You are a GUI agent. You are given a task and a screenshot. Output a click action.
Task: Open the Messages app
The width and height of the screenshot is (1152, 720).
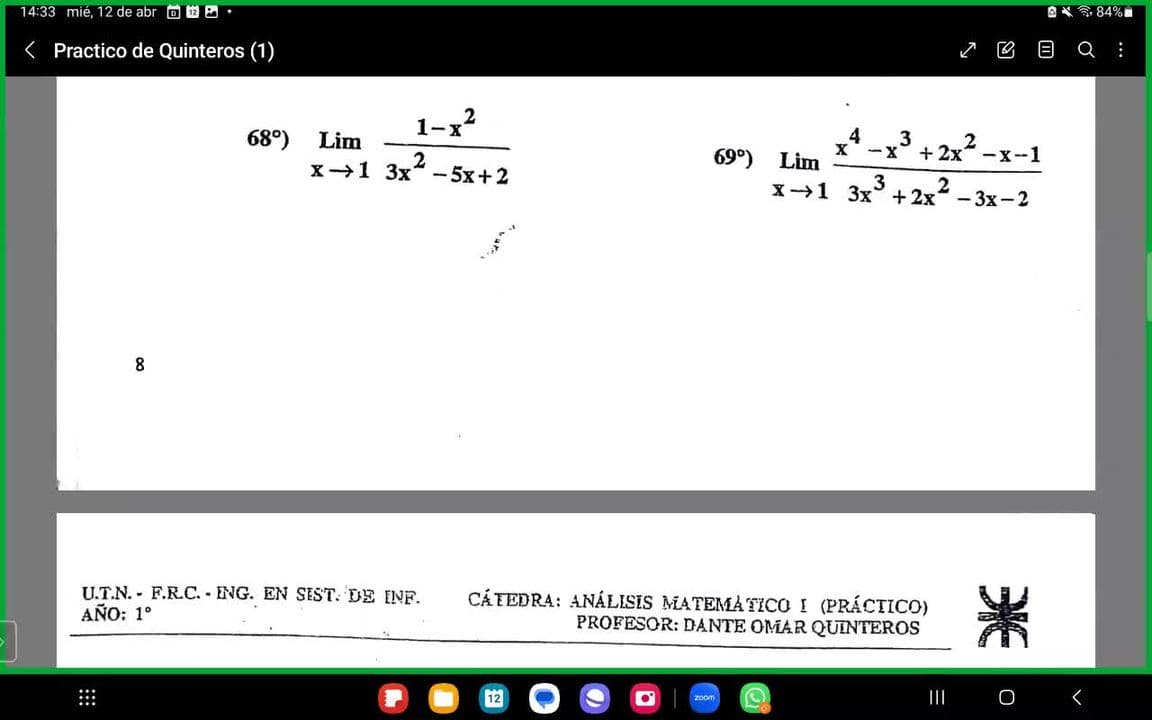[544, 697]
